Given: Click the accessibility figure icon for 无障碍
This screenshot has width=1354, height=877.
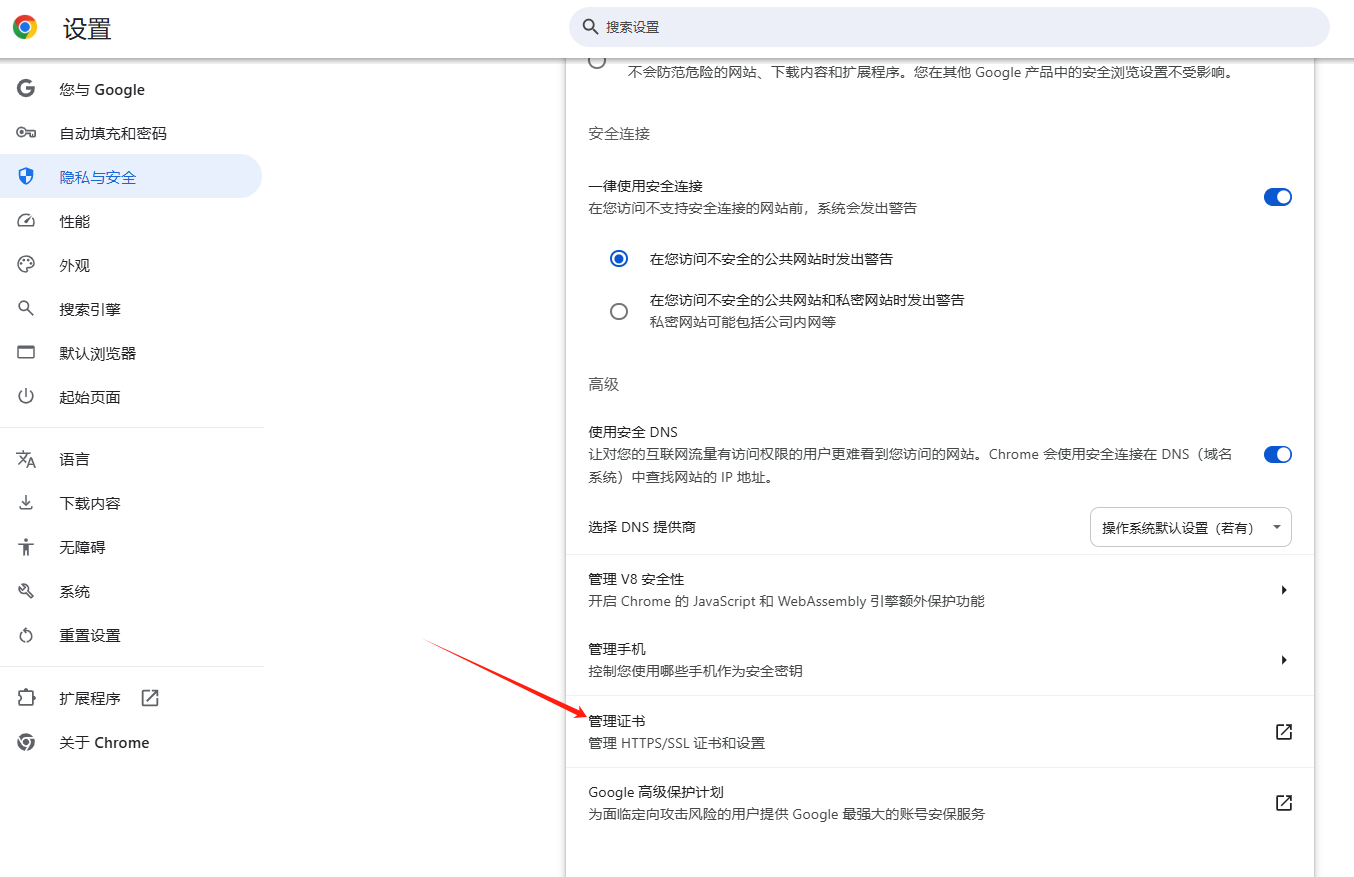Looking at the screenshot, I should tap(26, 547).
